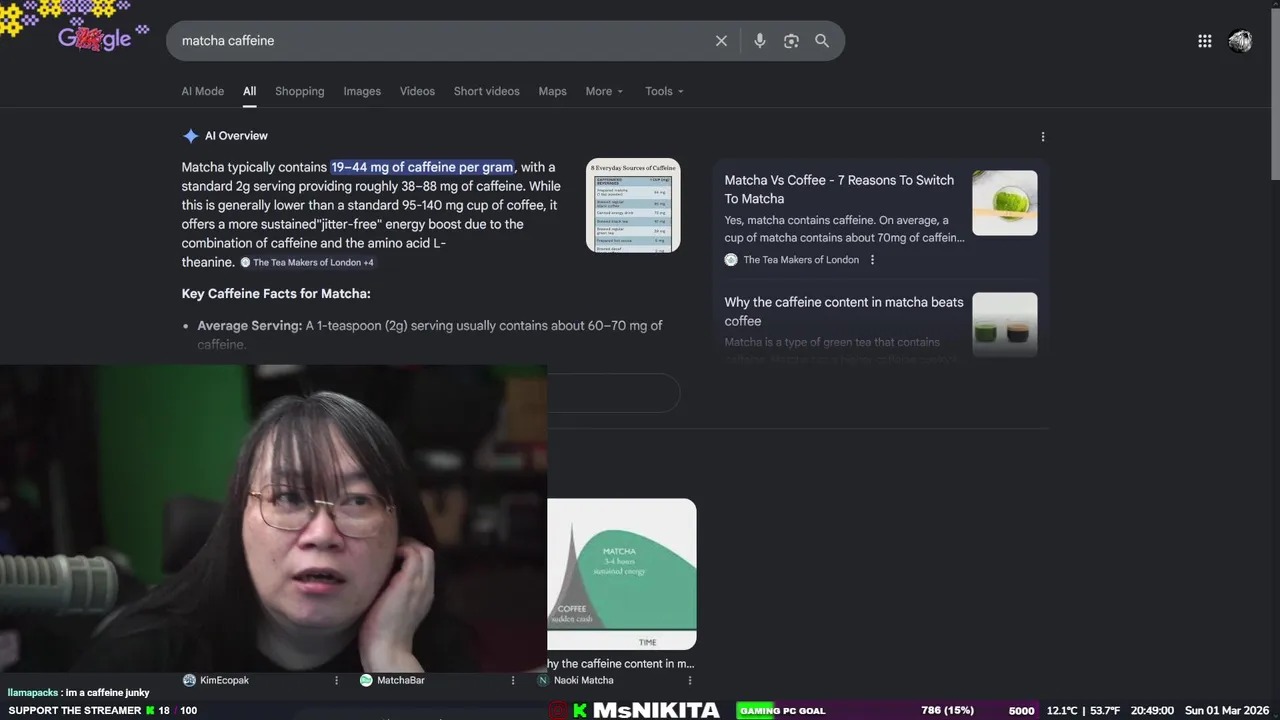Screen dimensions: 1280x720
Task: Open Matcha Vs Coffee 7 Reasons link
Action: pos(839,189)
